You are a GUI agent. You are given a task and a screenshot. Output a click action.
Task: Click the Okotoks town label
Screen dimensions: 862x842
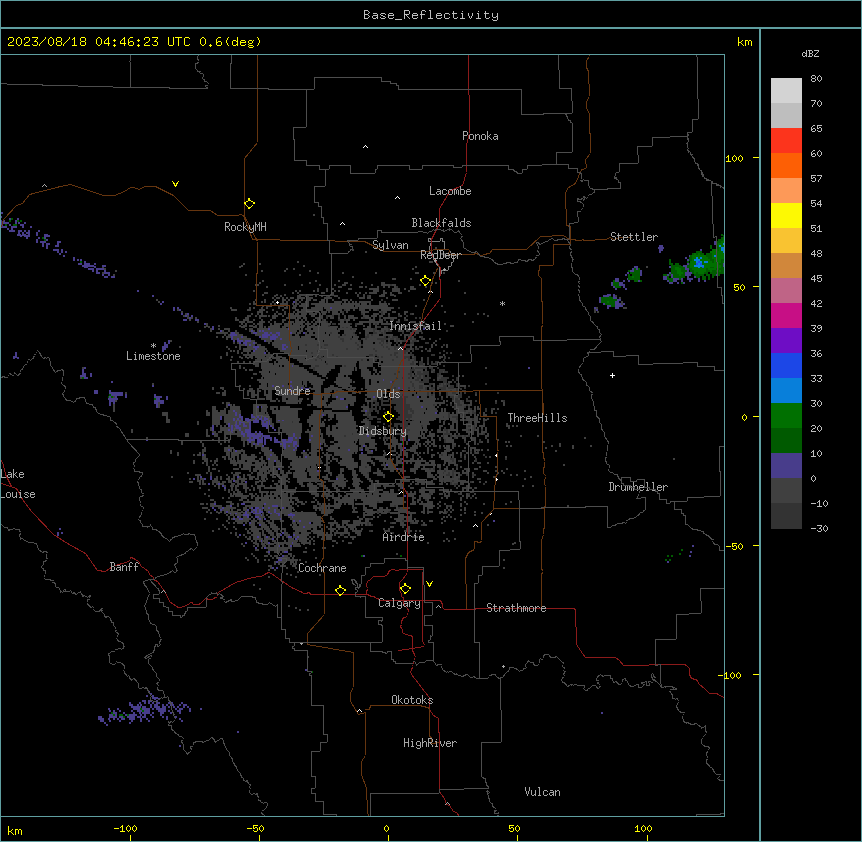[412, 700]
